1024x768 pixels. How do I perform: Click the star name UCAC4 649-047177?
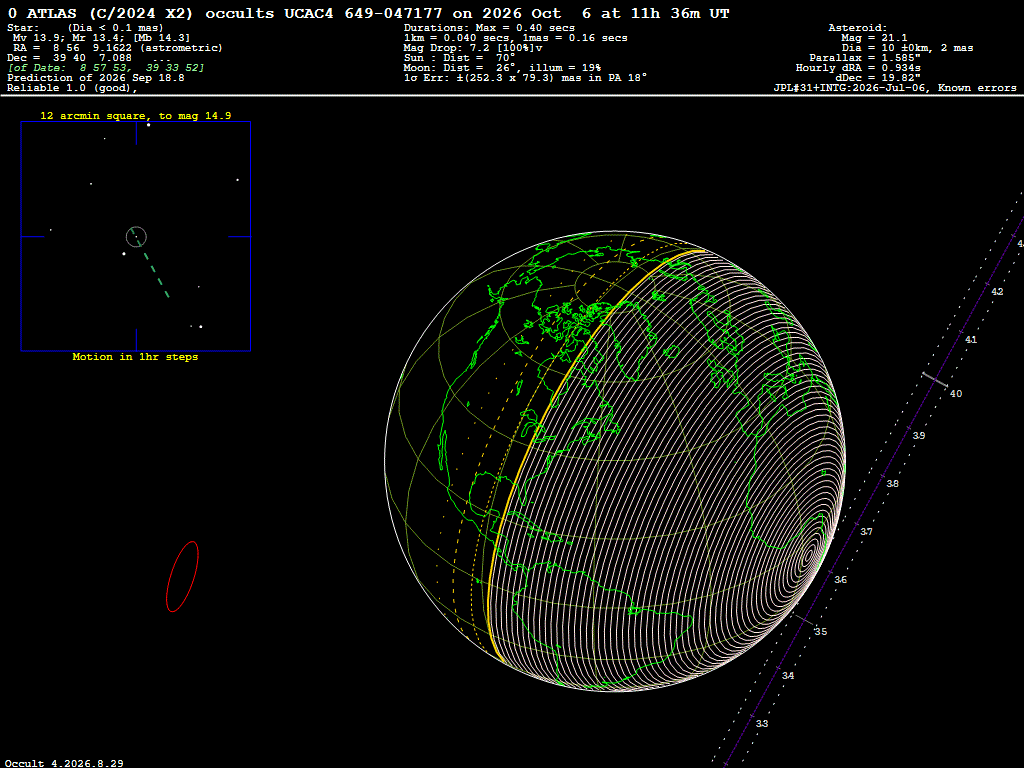pos(362,13)
